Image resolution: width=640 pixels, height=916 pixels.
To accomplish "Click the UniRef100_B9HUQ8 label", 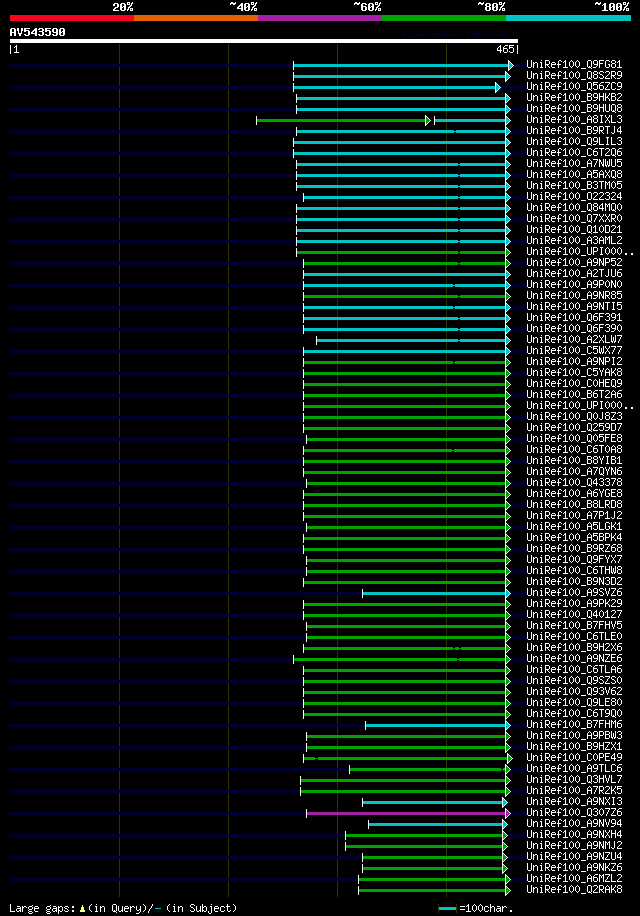I will coord(574,109).
